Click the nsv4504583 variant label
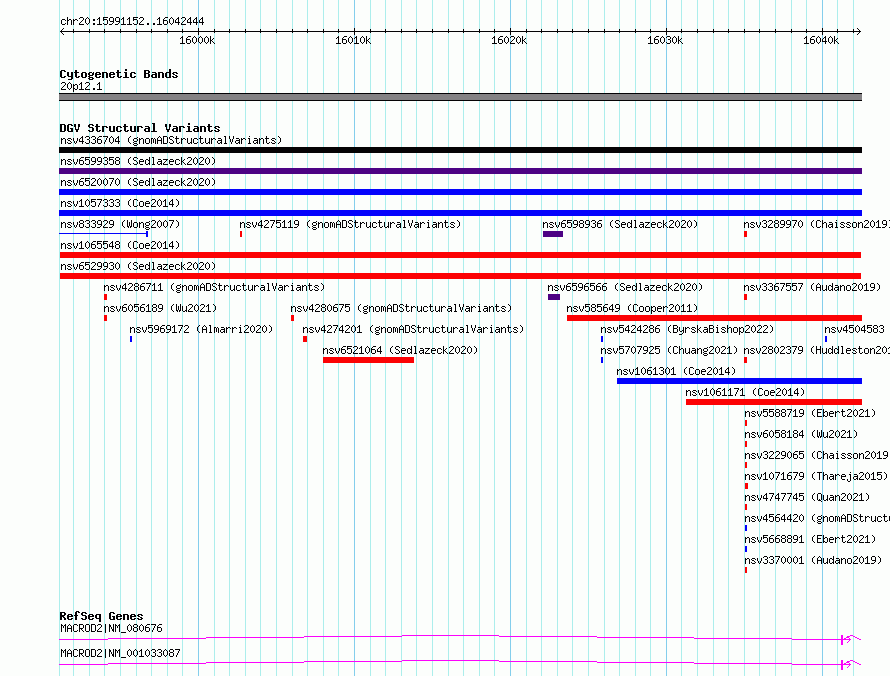The width and height of the screenshot is (890, 676). [854, 329]
